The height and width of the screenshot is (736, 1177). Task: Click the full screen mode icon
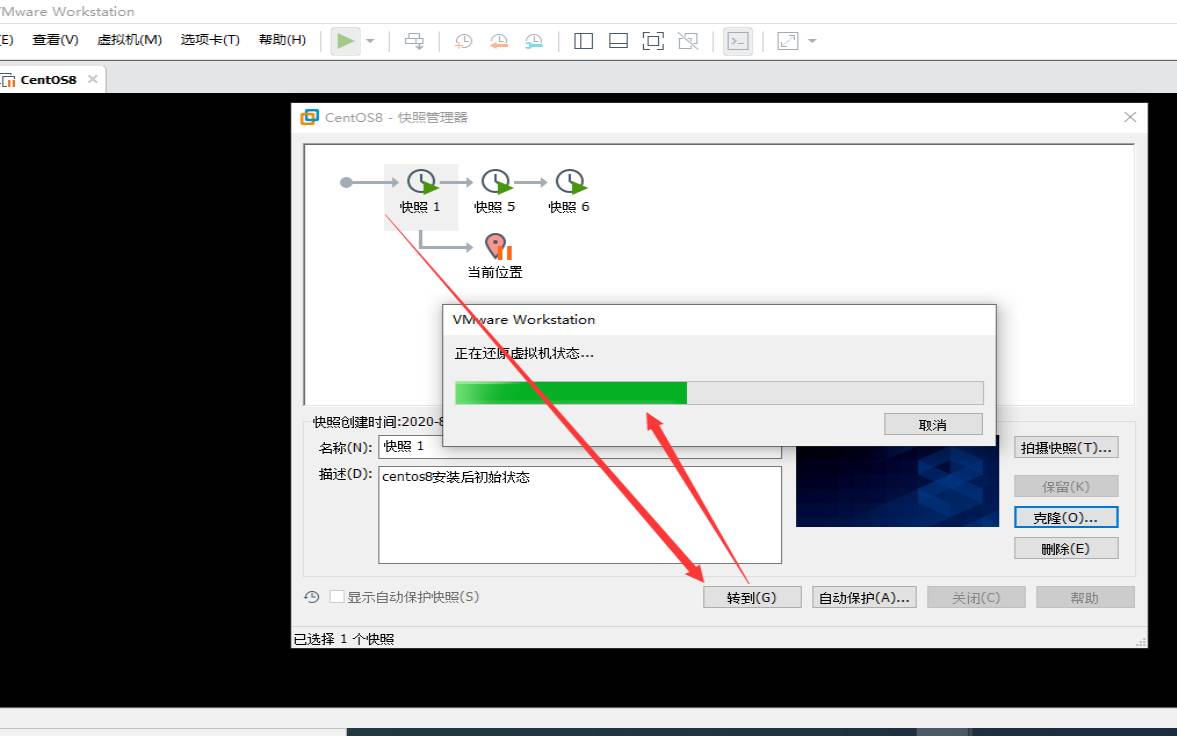click(653, 41)
